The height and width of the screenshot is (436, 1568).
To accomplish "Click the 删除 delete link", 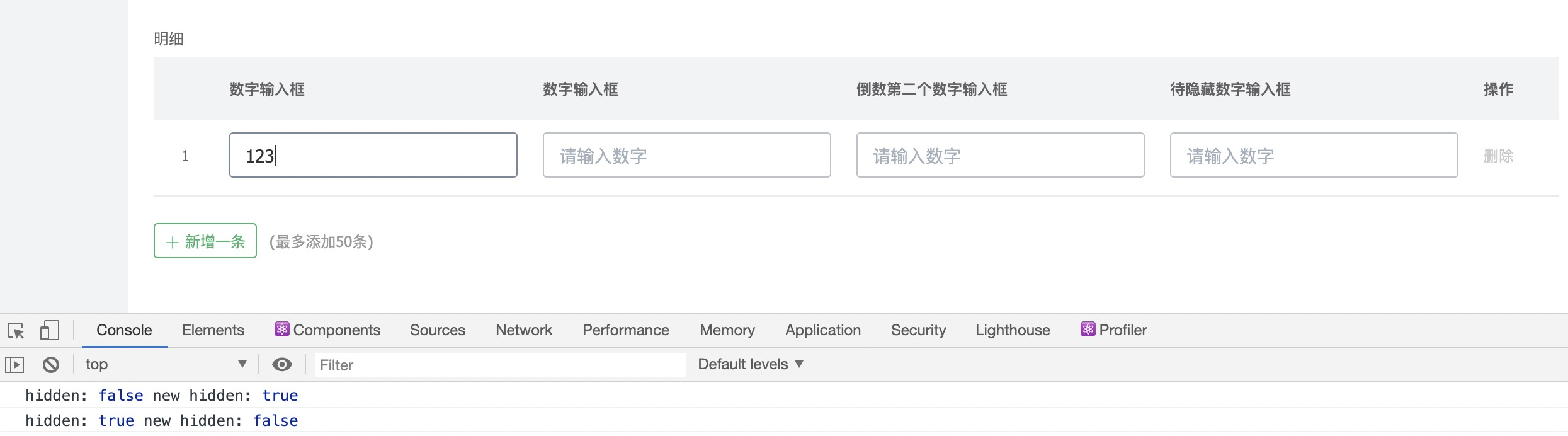I will pos(1498,156).
